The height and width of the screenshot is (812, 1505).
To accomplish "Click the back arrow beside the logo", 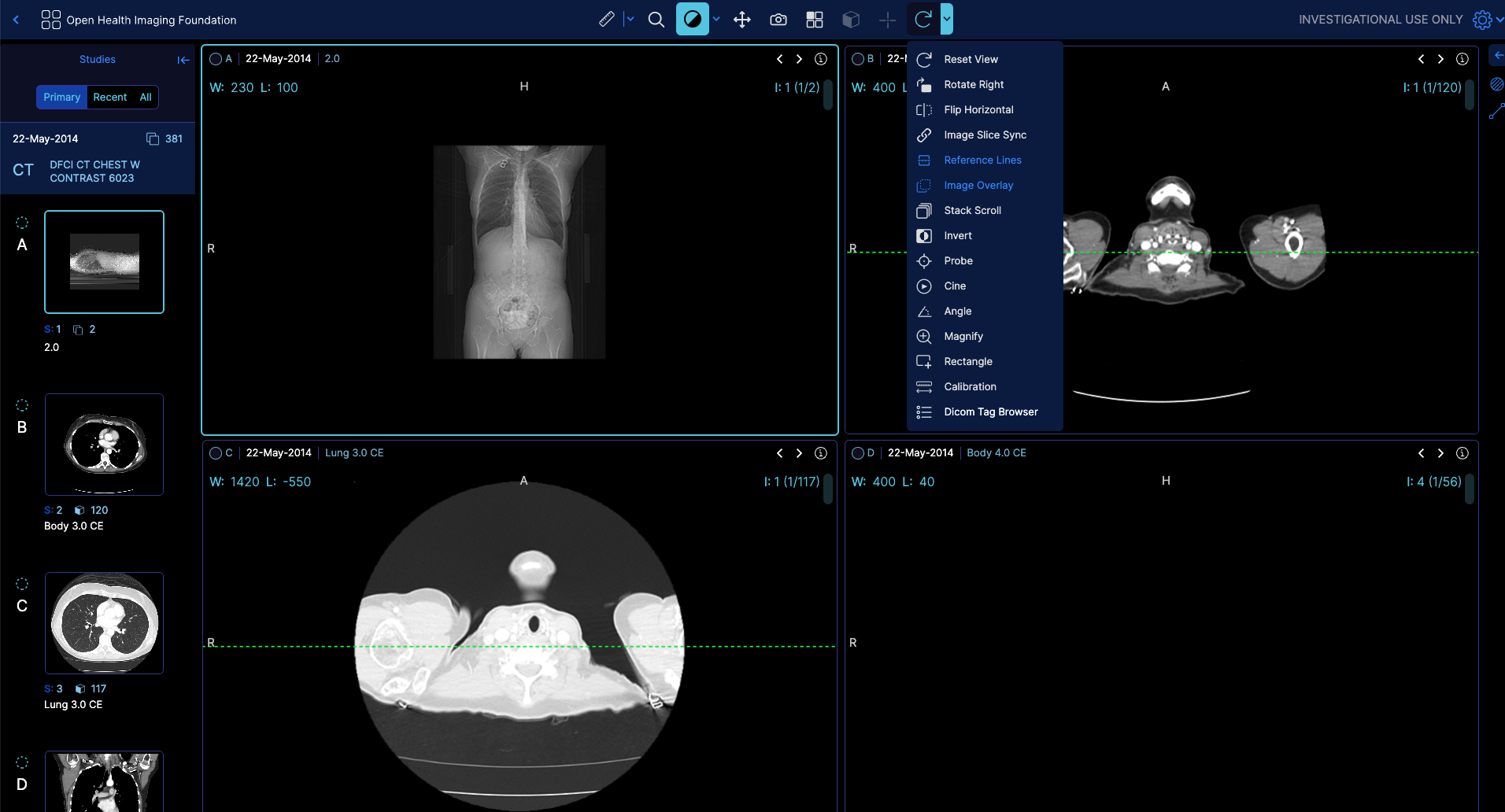I will pyautogui.click(x=16, y=20).
